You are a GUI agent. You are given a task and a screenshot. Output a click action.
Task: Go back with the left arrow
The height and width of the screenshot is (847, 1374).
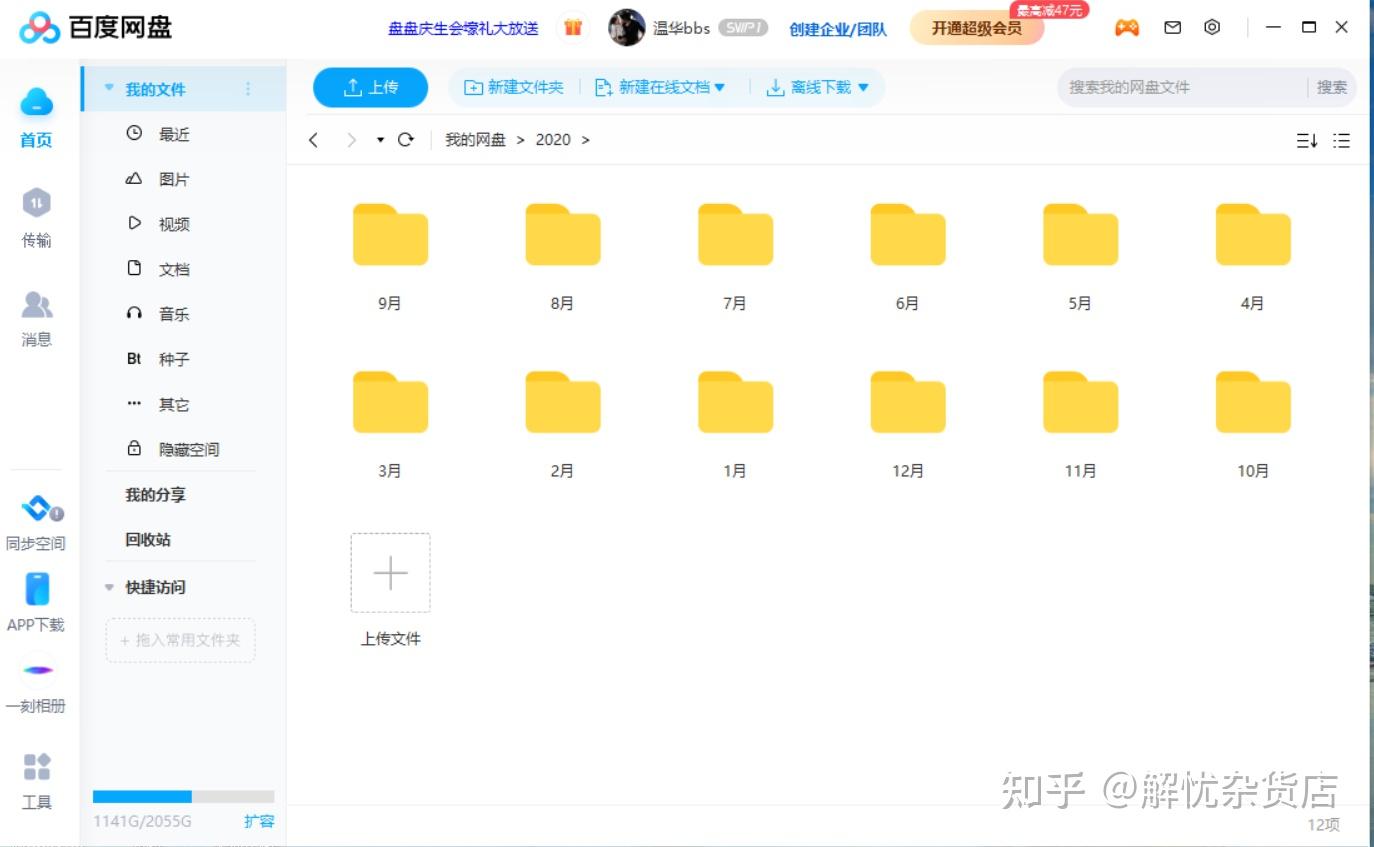point(314,140)
